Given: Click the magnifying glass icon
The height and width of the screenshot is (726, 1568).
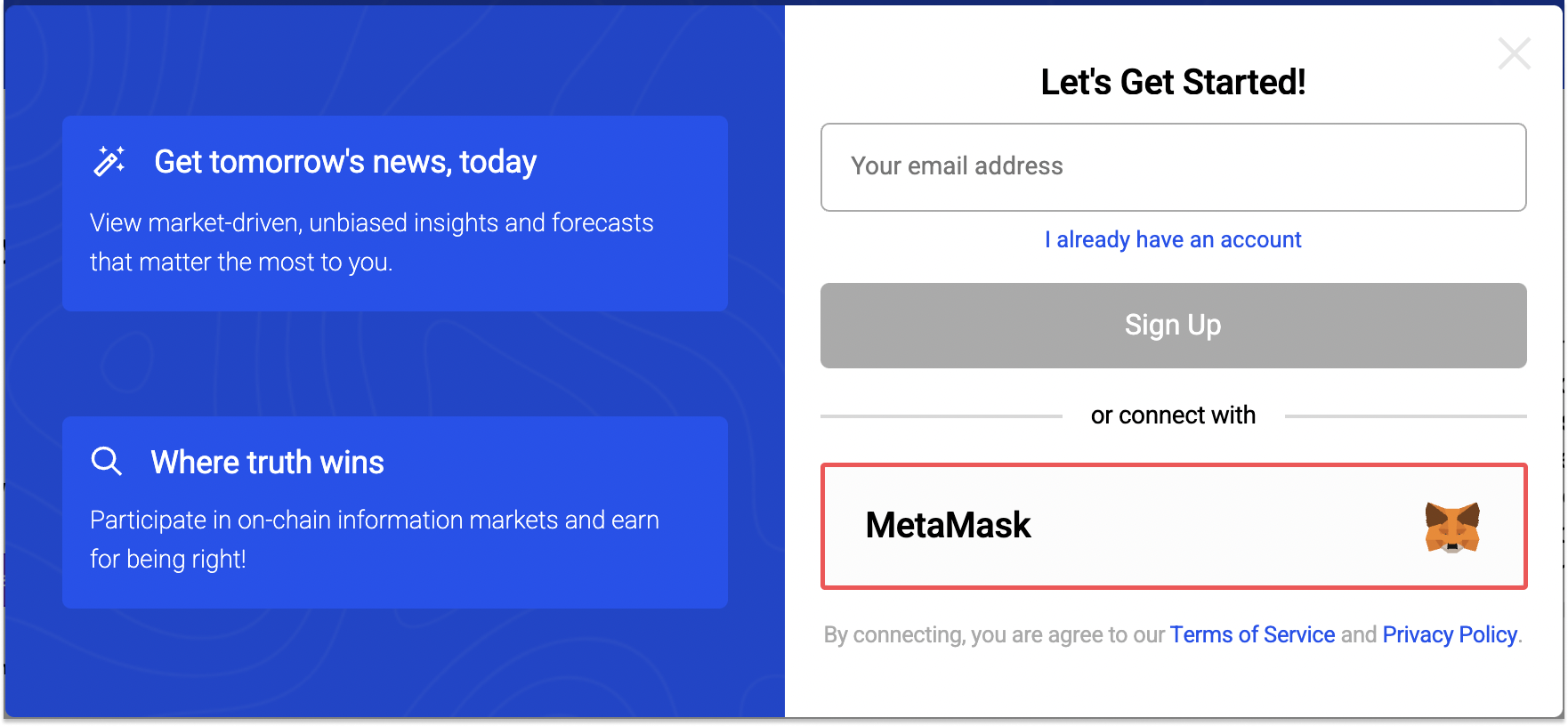Looking at the screenshot, I should point(107,461).
